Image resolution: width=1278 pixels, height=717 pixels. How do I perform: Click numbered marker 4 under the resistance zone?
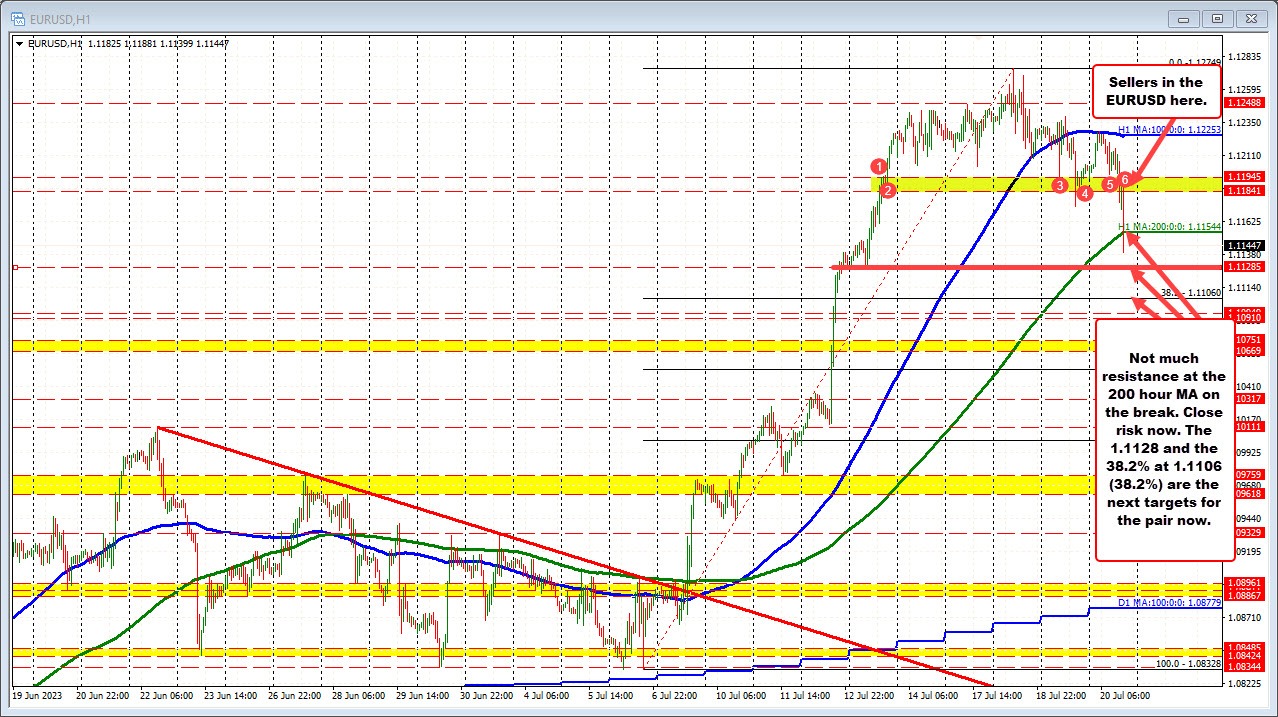coord(1085,193)
